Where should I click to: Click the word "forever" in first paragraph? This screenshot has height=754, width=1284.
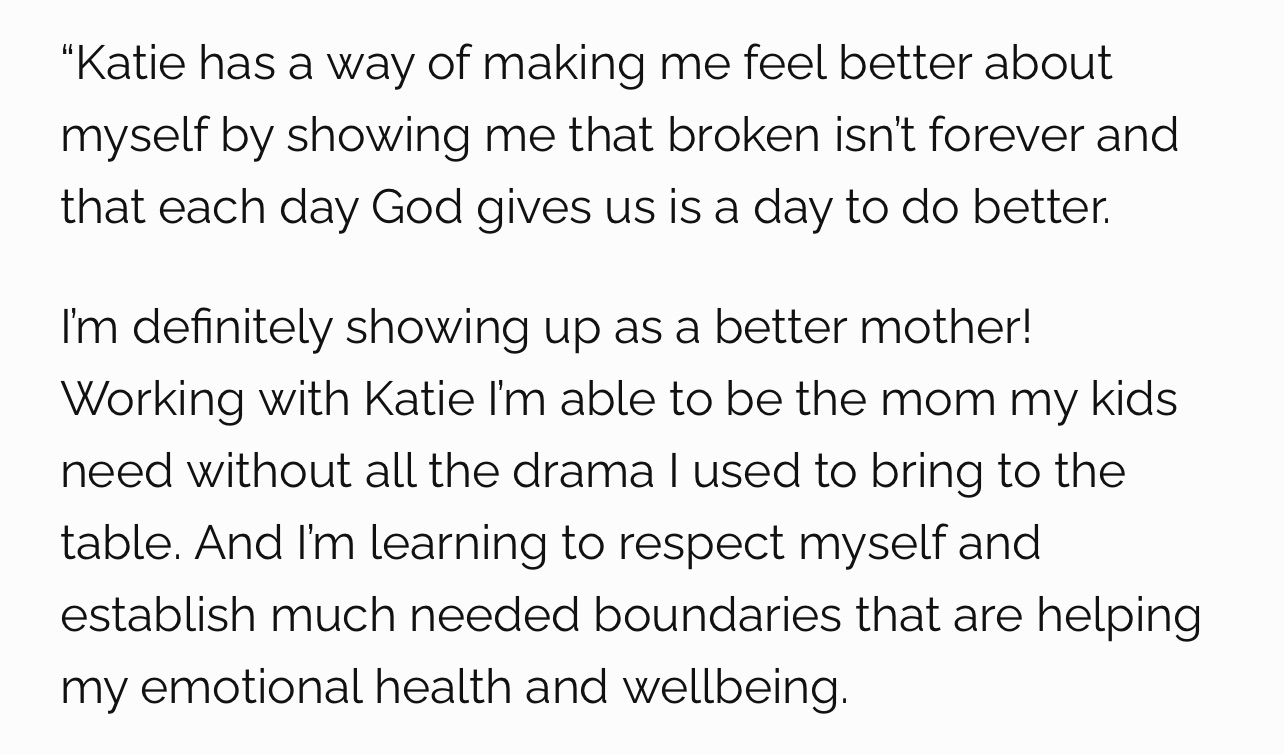point(1006,135)
